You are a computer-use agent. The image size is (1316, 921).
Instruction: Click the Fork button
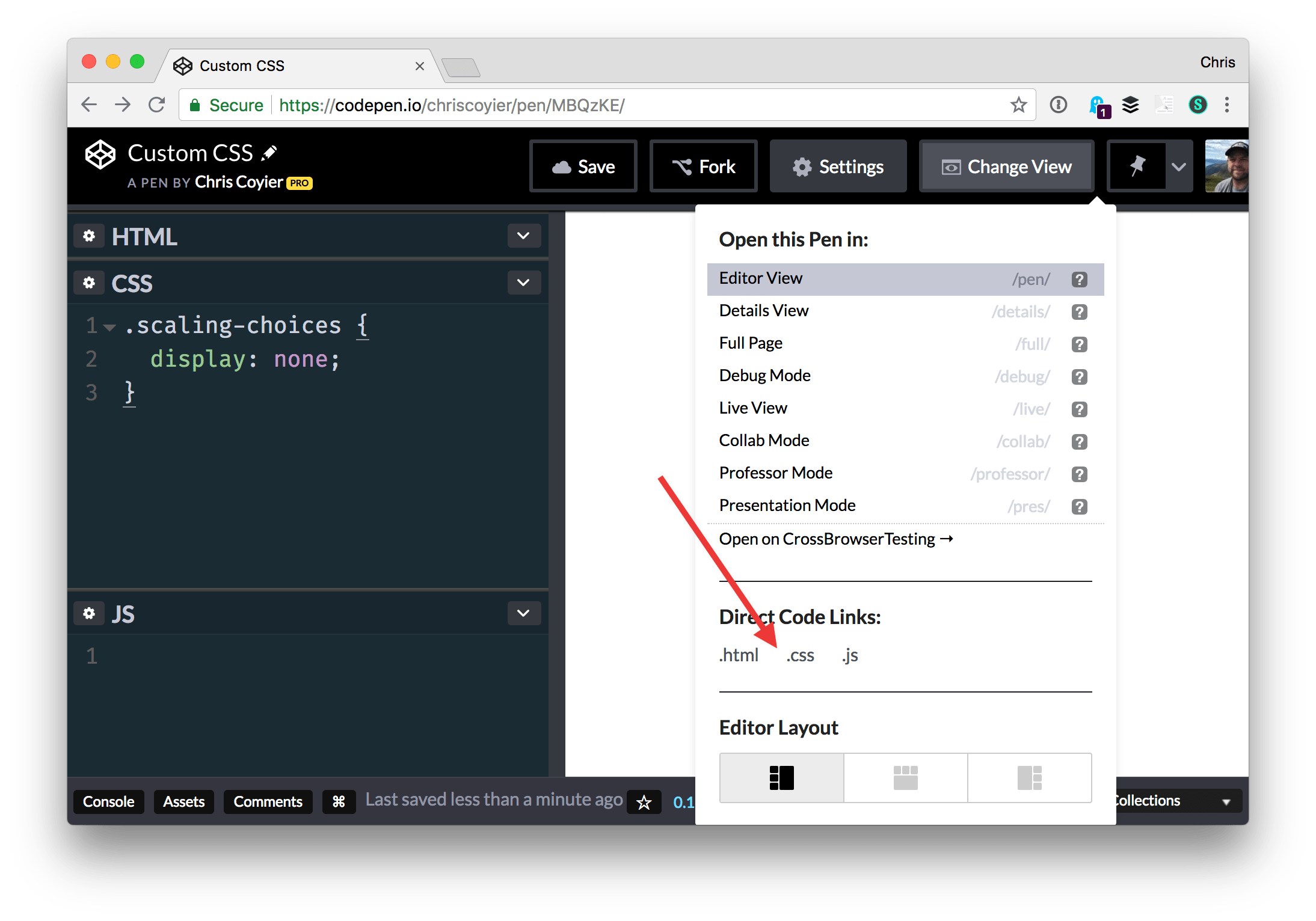point(703,167)
